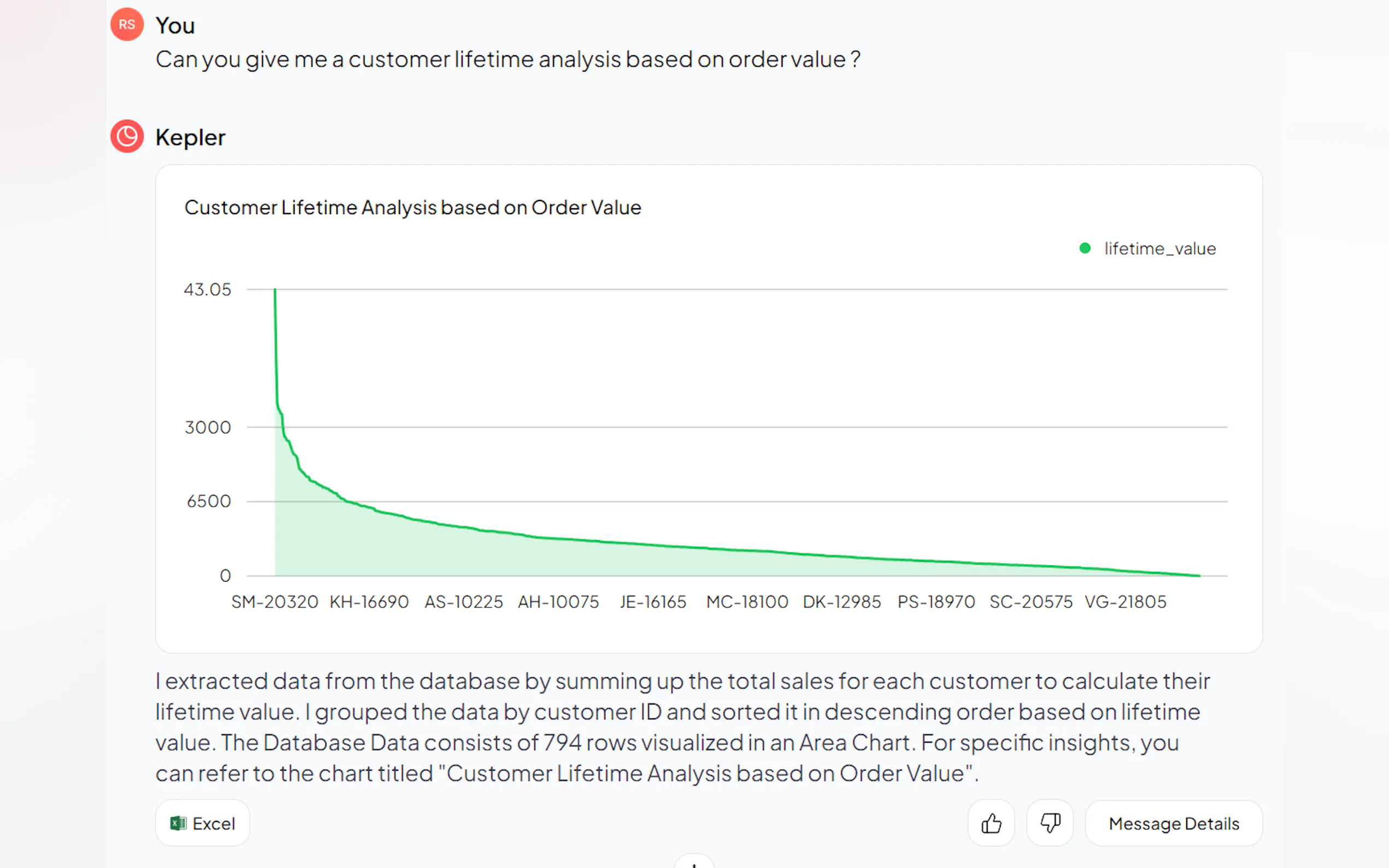Image resolution: width=1389 pixels, height=868 pixels.
Task: Click the RS user avatar
Action: click(x=127, y=25)
